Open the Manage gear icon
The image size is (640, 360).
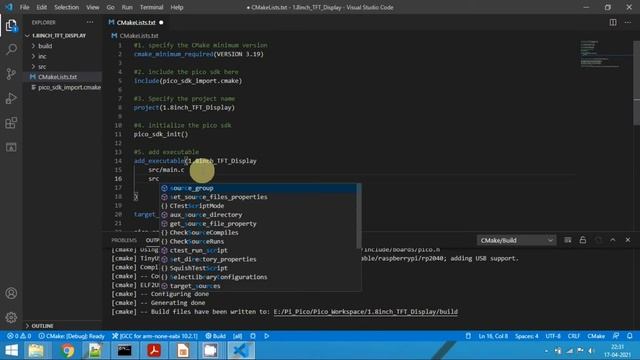11,317
